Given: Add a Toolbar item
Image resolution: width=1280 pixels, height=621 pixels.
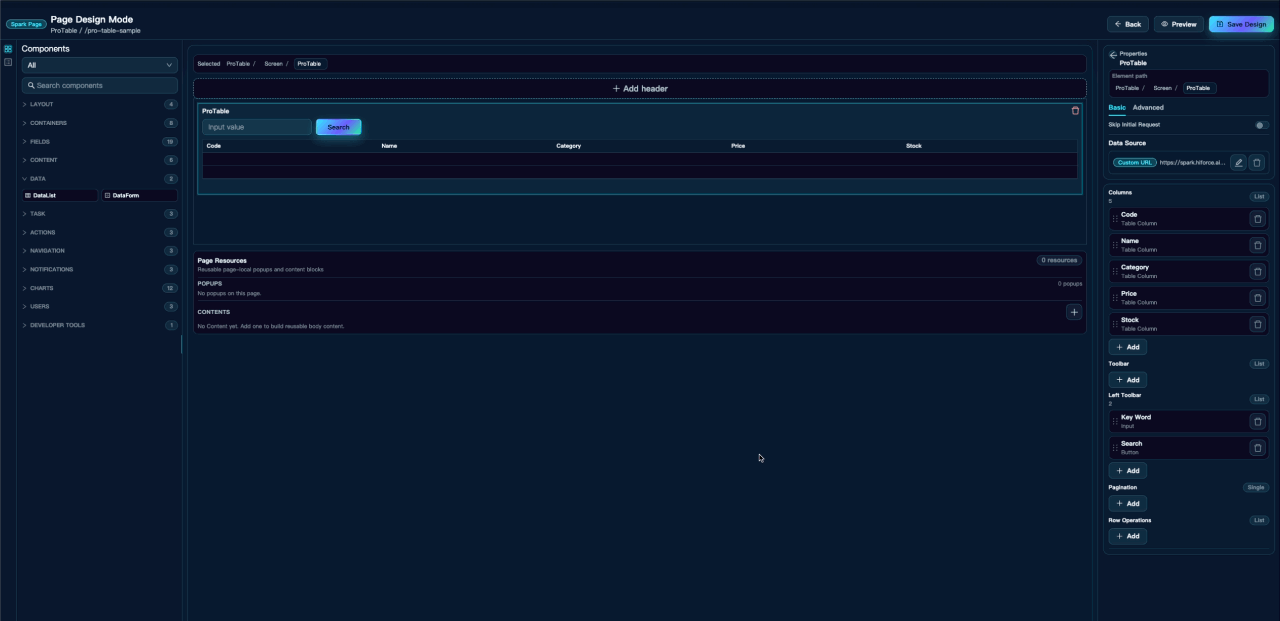Looking at the screenshot, I should (1127, 380).
